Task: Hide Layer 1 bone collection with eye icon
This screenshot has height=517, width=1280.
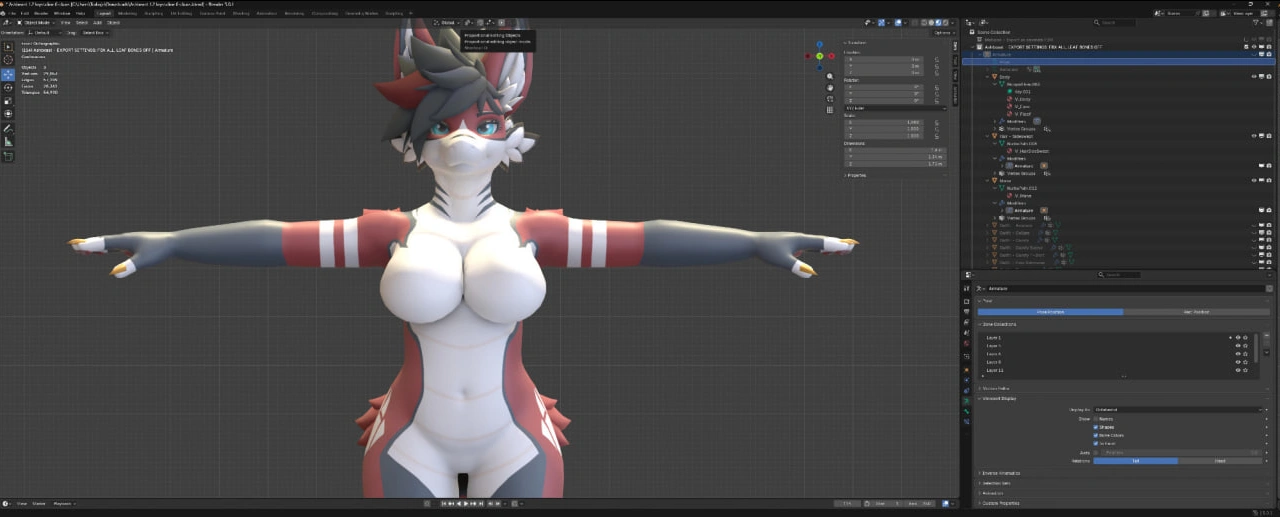Action: 1237,338
